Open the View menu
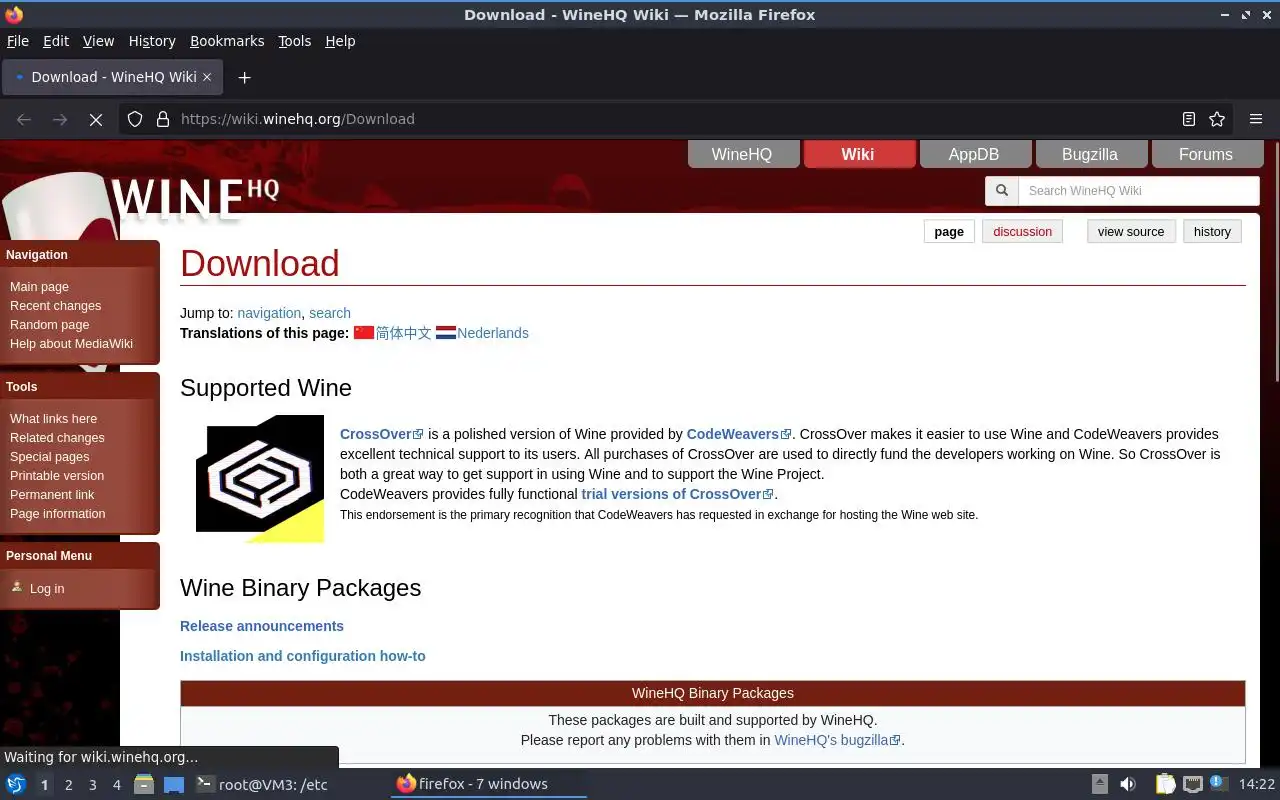Image resolution: width=1280 pixels, height=800 pixels. click(98, 41)
